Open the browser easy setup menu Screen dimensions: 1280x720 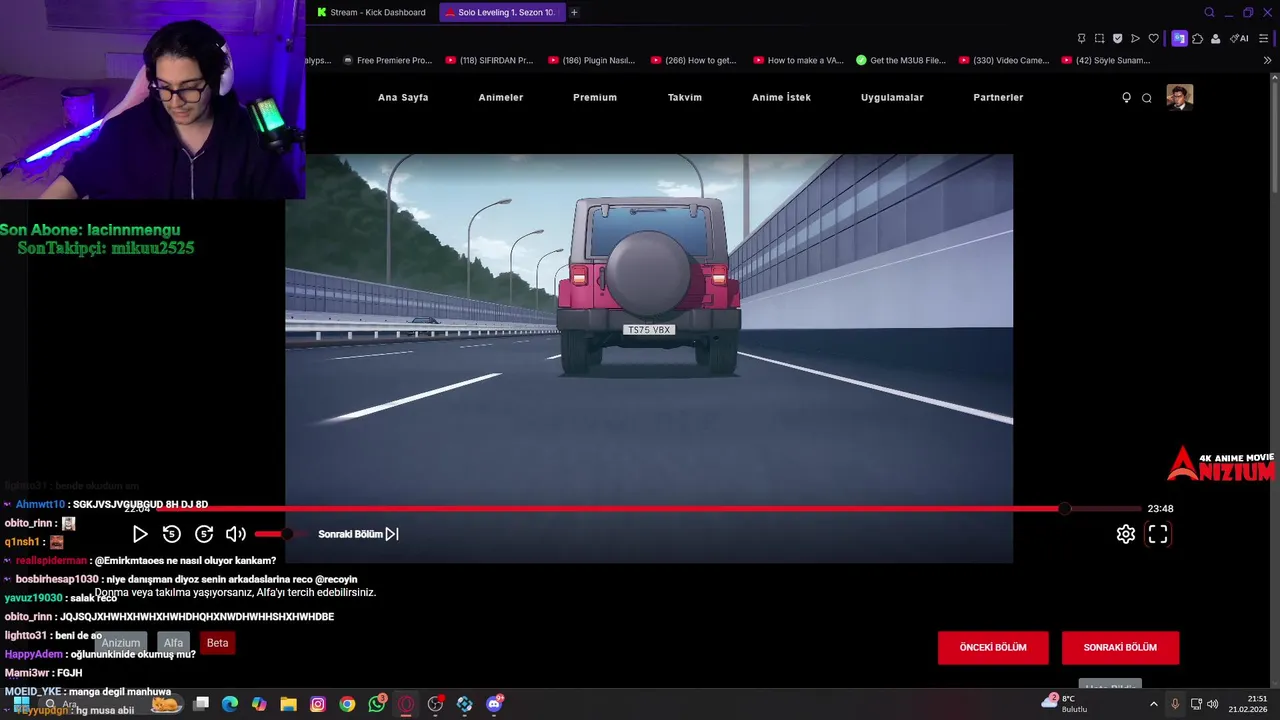(x=1265, y=38)
